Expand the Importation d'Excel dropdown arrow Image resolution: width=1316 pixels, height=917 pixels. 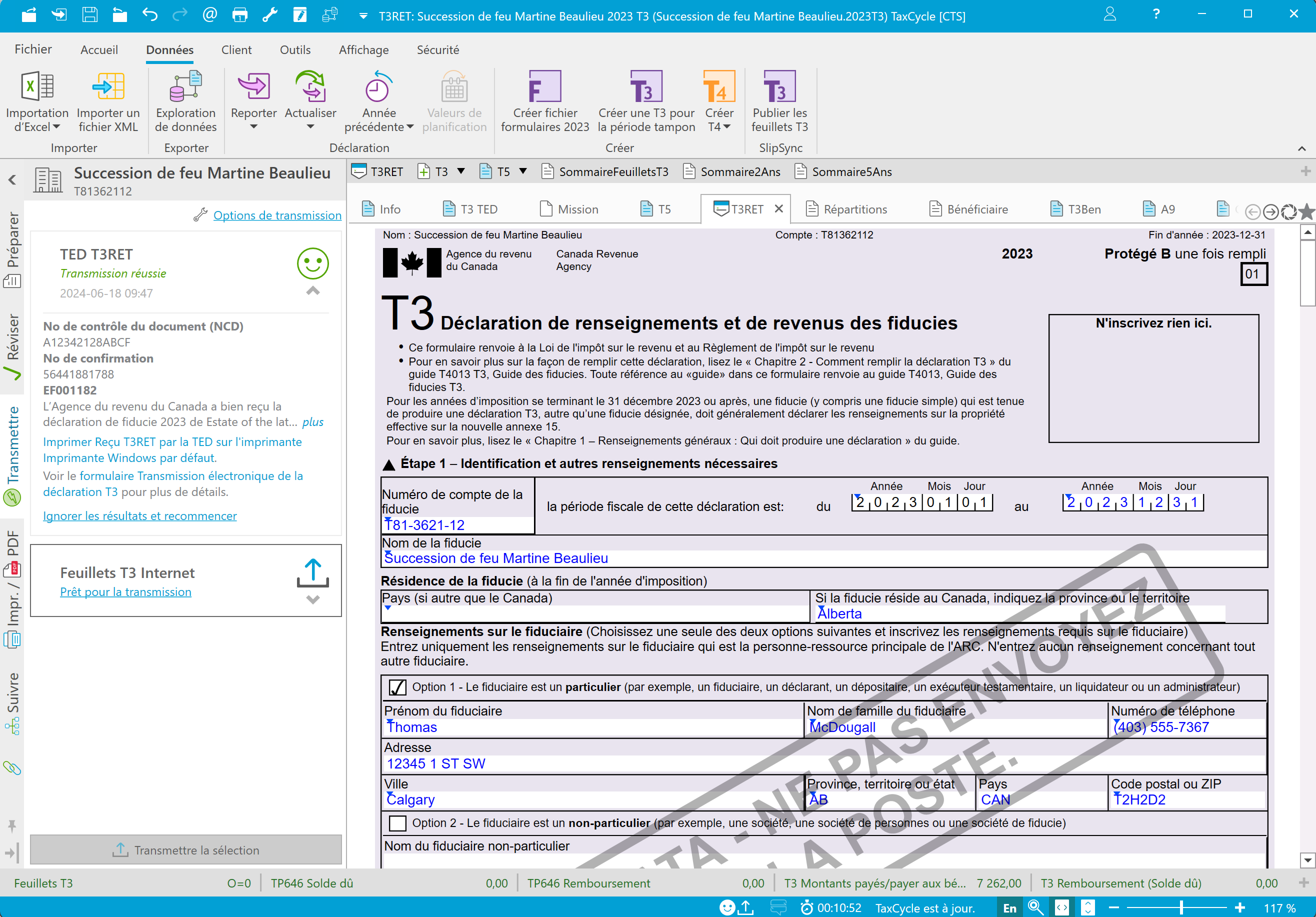tap(56, 127)
